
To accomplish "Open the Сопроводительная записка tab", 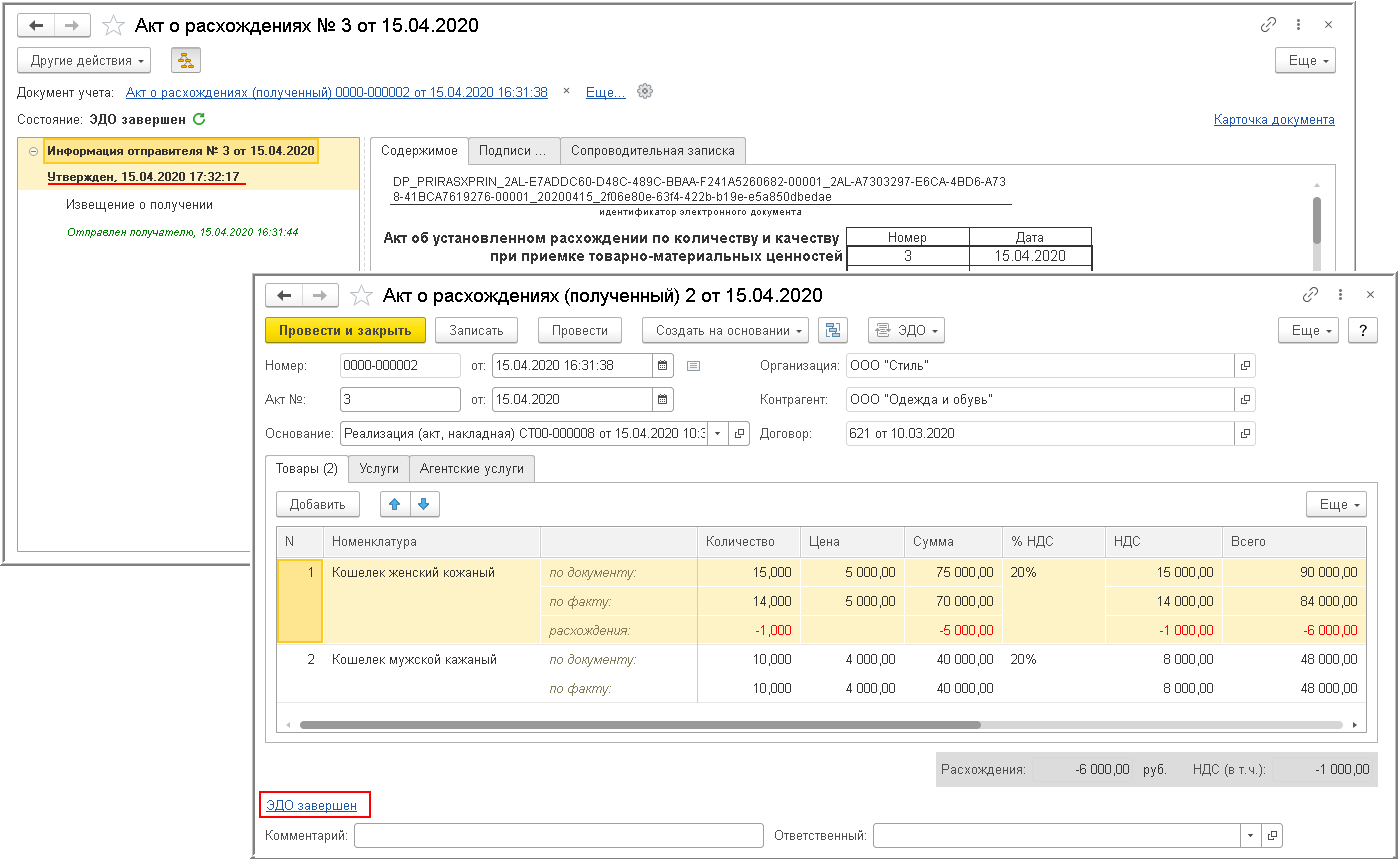I will click(652, 151).
